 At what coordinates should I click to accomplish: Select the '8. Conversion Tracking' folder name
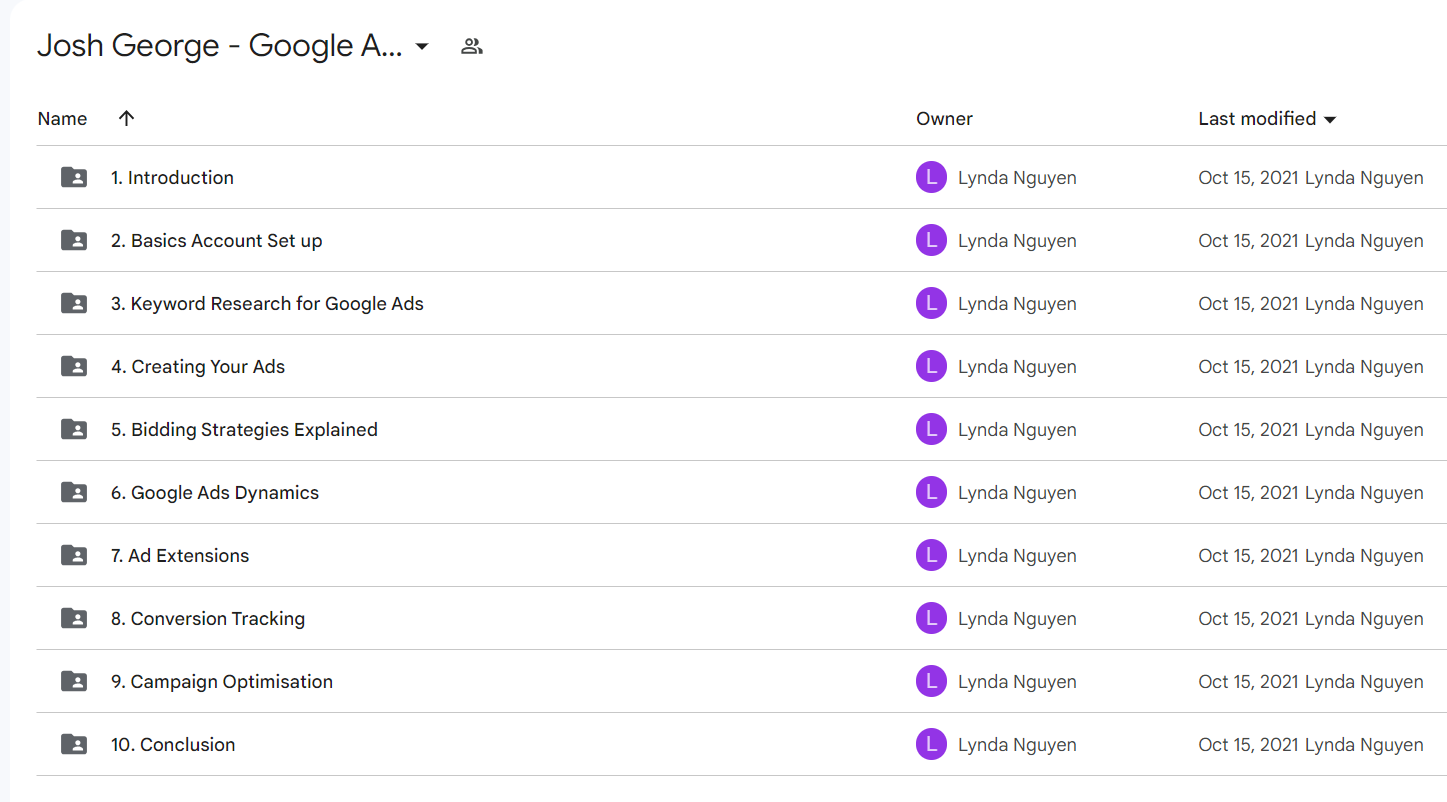pyautogui.click(x=208, y=618)
